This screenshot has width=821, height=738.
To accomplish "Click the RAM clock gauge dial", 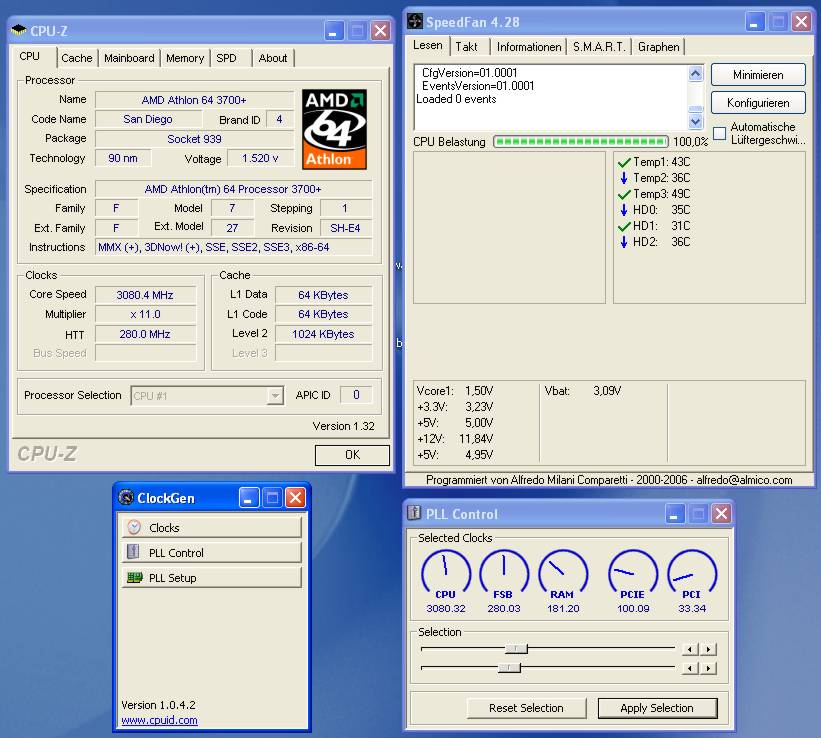I will [563, 571].
